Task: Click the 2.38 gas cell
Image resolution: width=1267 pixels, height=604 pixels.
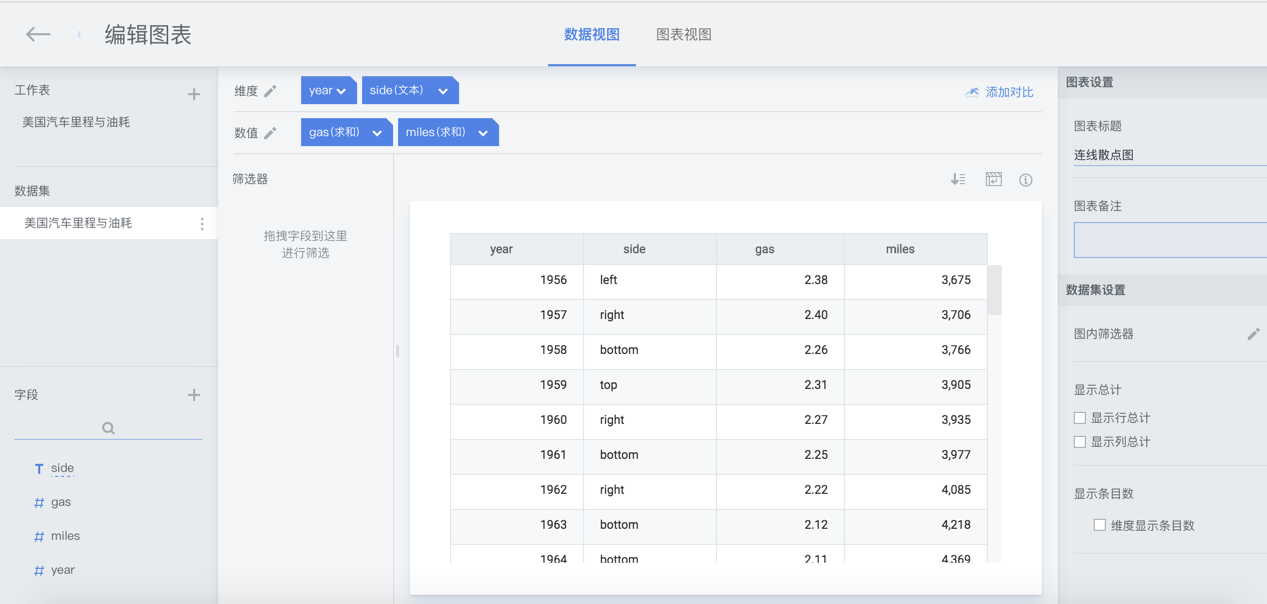Action: pos(780,280)
